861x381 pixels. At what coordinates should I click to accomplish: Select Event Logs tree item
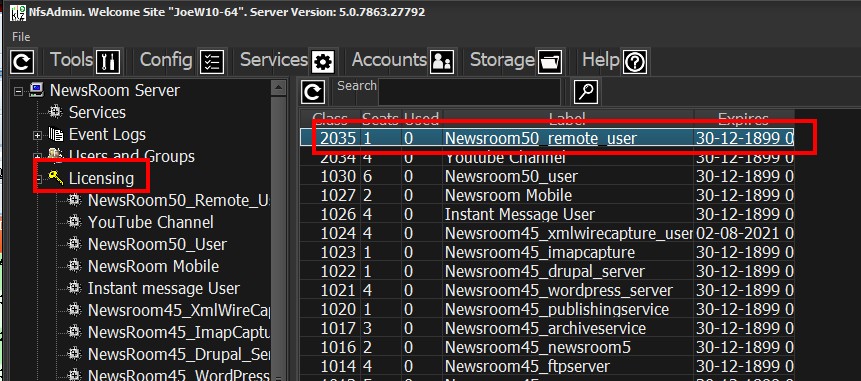tap(107, 135)
